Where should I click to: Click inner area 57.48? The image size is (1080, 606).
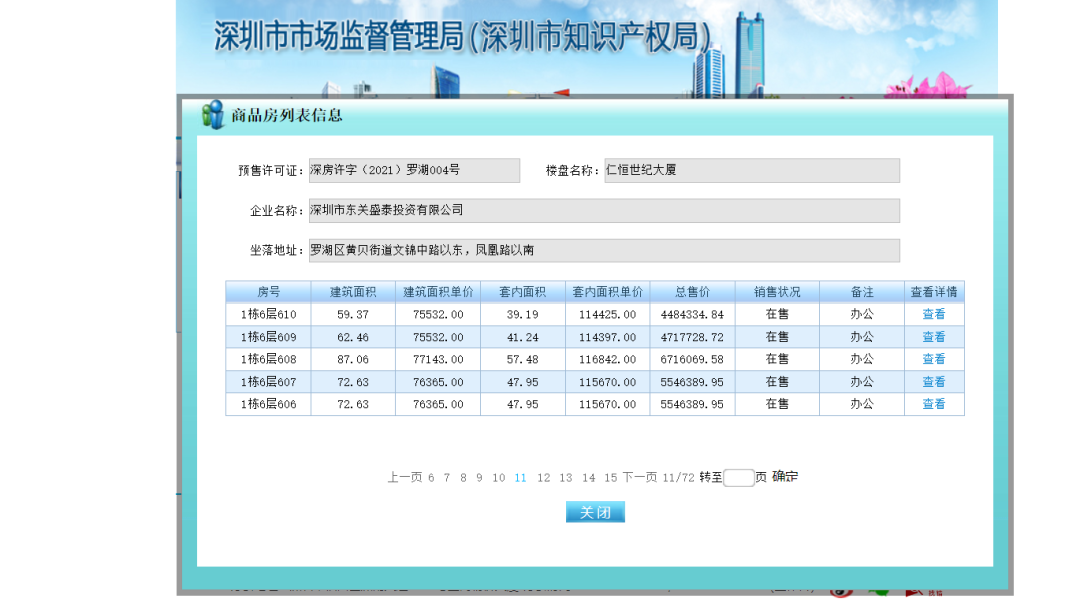[x=523, y=359]
